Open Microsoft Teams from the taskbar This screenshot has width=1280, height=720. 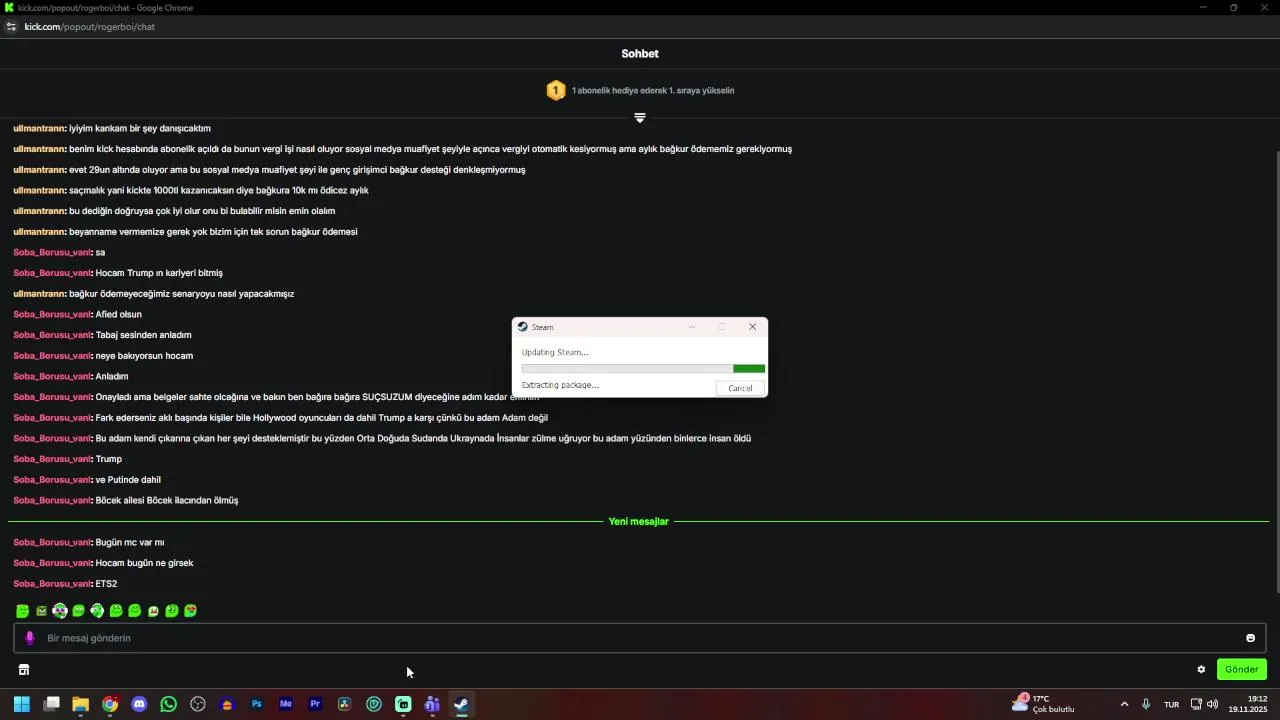pyautogui.click(x=432, y=704)
